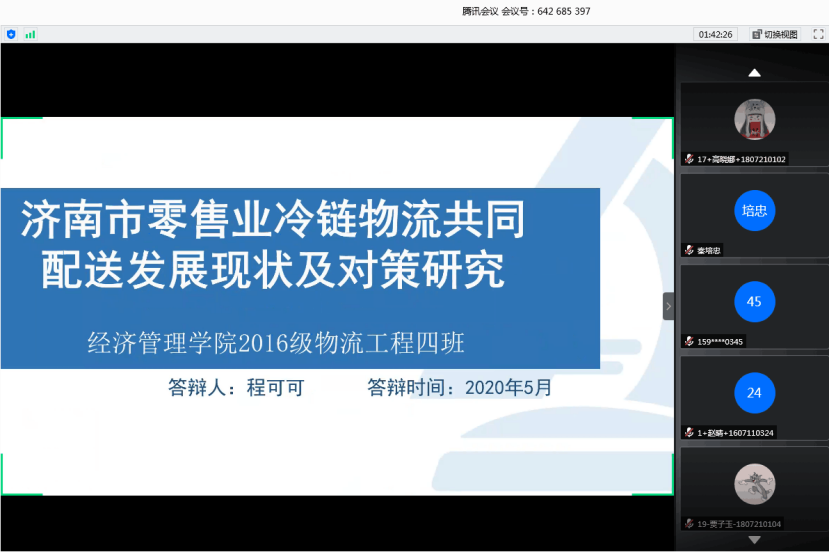Check the green network signal bars icon

(x=30, y=34)
